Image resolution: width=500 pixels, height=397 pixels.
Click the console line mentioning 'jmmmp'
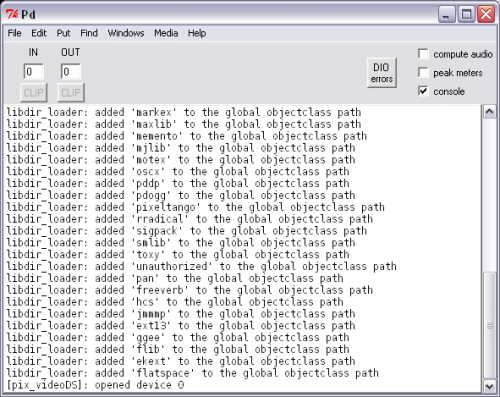[x=181, y=314]
